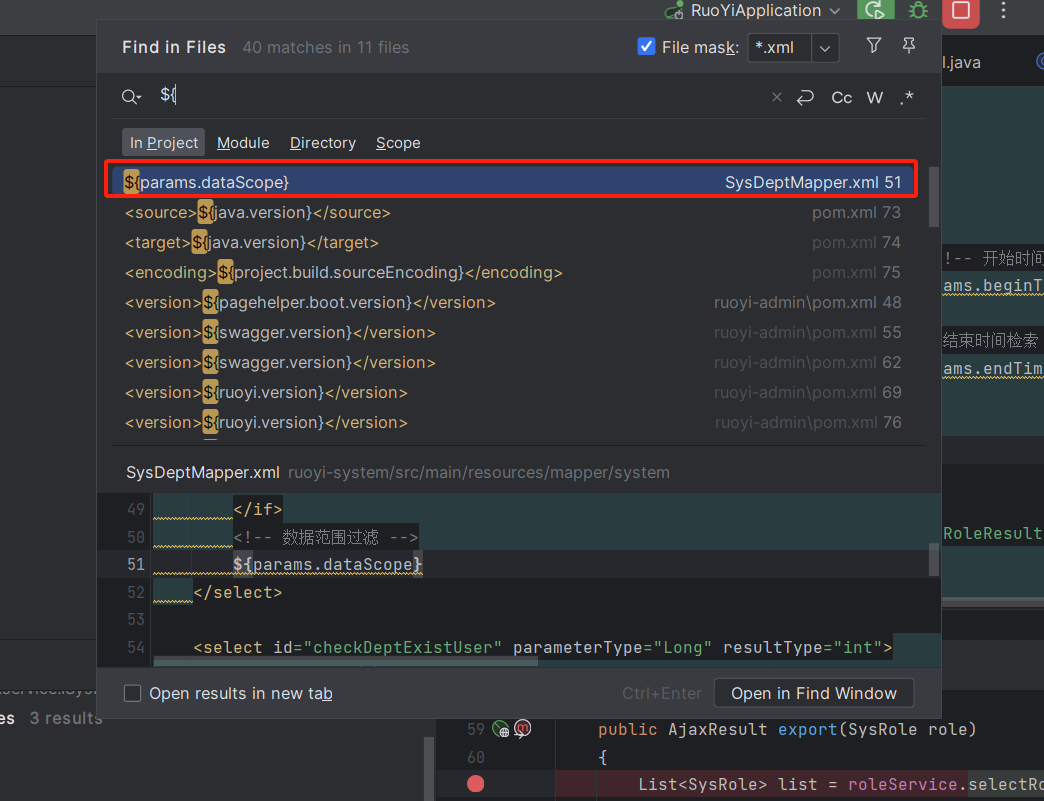Select the pom.xml 75 encoding result
The image size is (1044, 801).
coord(511,272)
